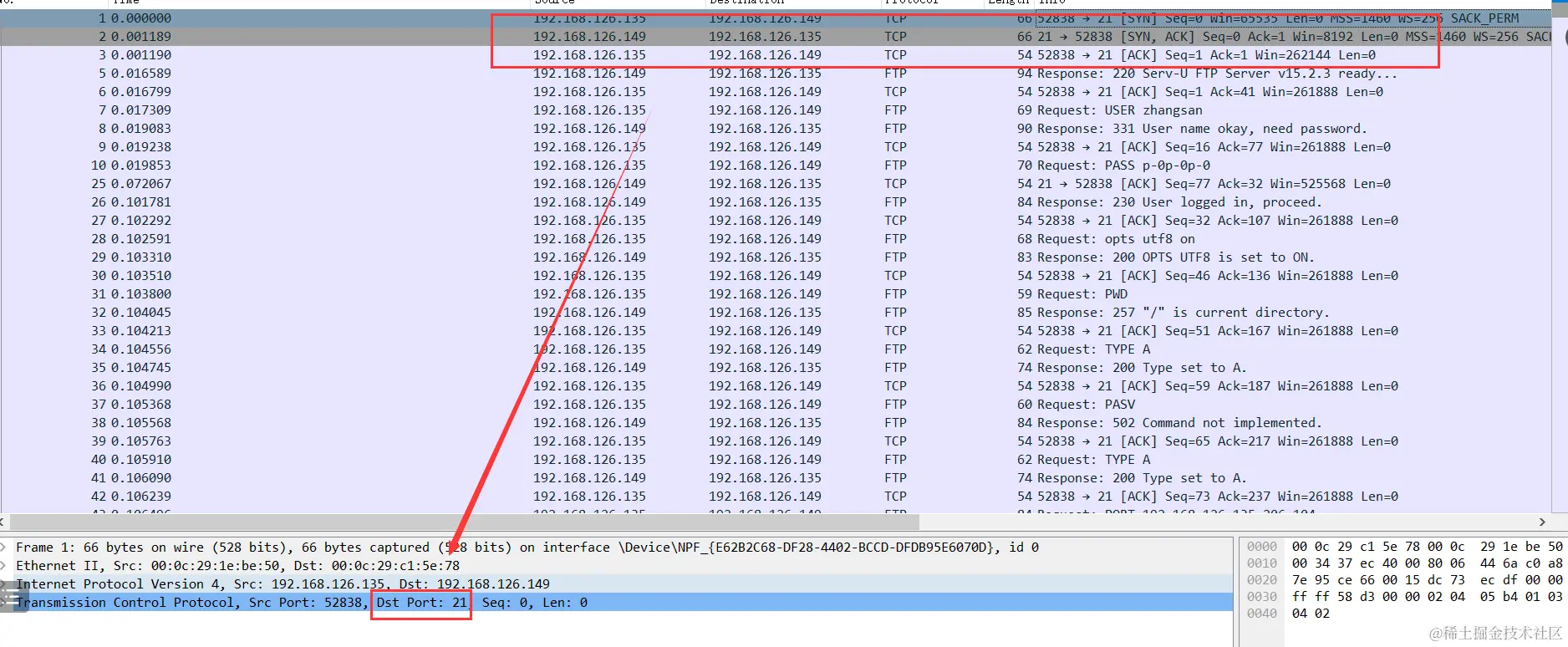Select packet 35 '200 Type set to A'

[777, 368]
